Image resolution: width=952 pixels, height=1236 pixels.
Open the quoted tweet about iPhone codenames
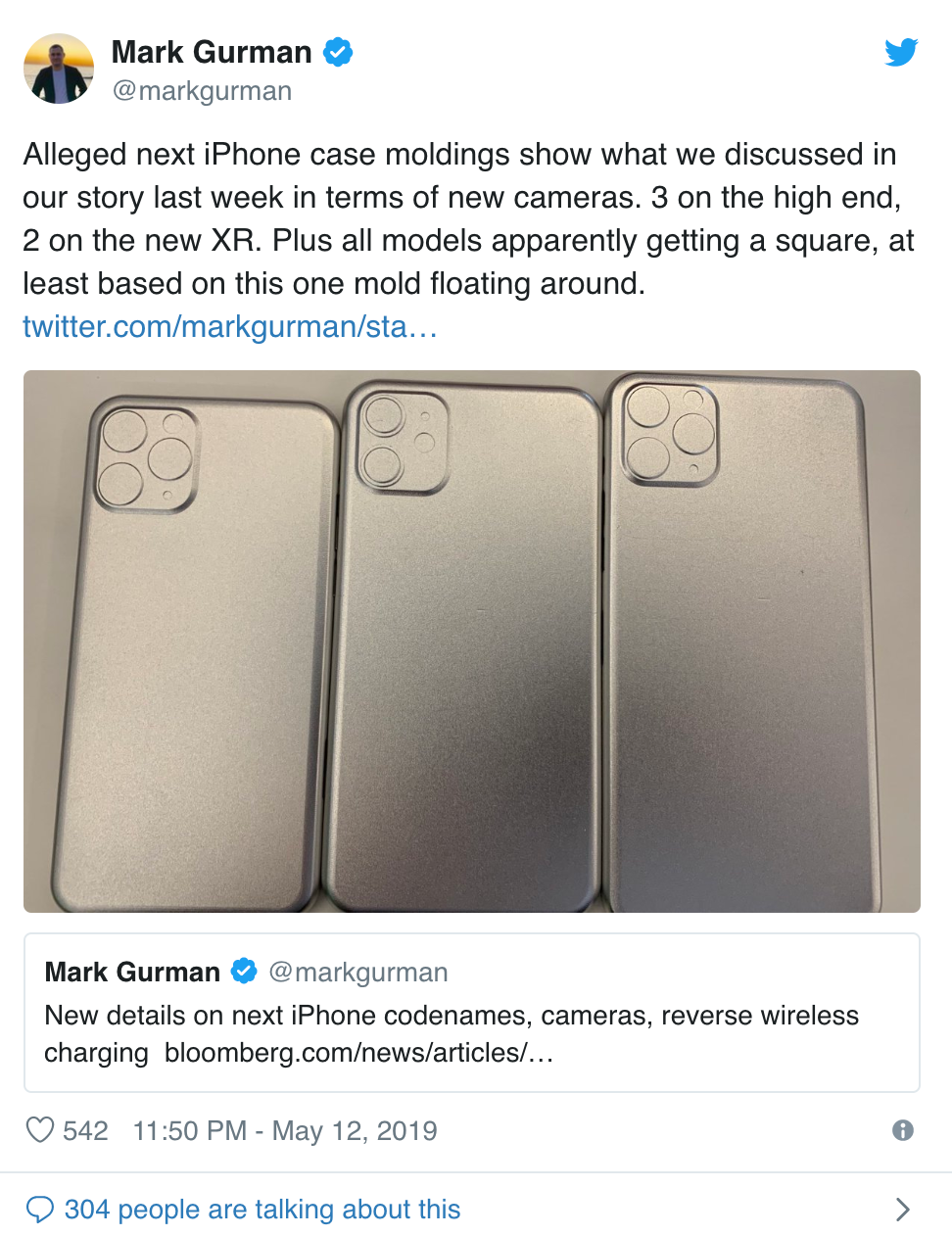click(472, 1013)
